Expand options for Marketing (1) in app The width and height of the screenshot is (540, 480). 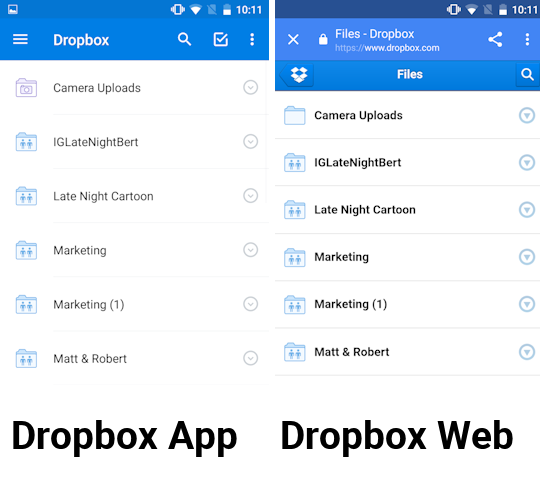(250, 304)
